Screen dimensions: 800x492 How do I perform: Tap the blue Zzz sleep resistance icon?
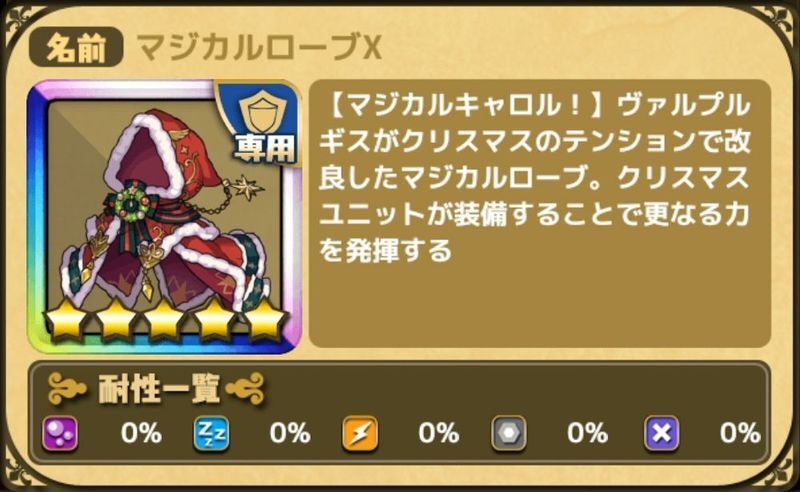[x=211, y=433]
